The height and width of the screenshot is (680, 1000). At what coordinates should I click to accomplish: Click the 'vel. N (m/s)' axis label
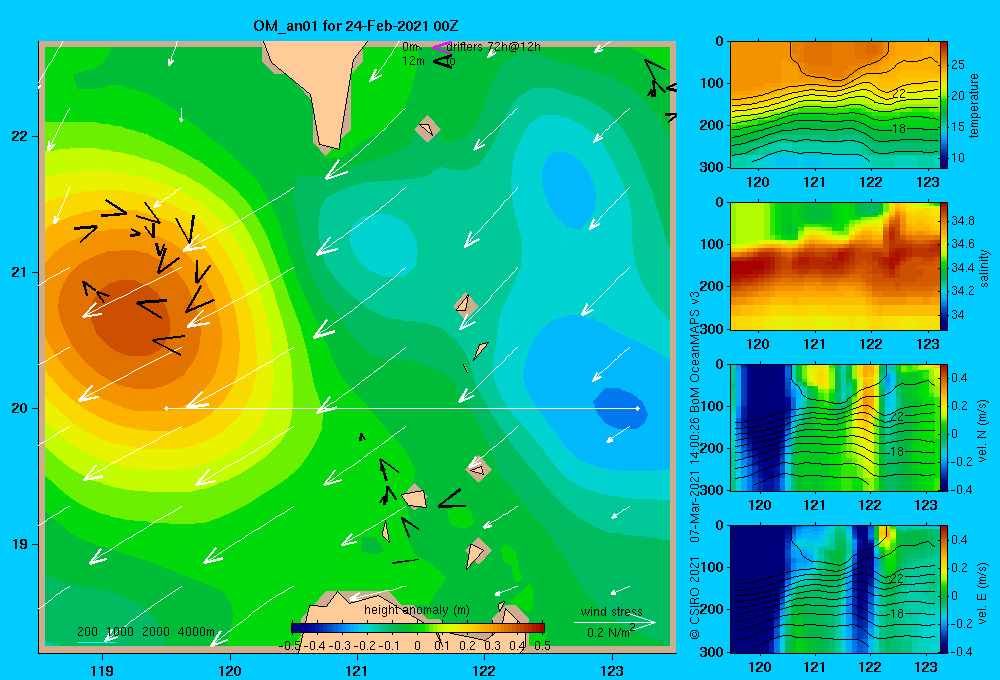[982, 431]
